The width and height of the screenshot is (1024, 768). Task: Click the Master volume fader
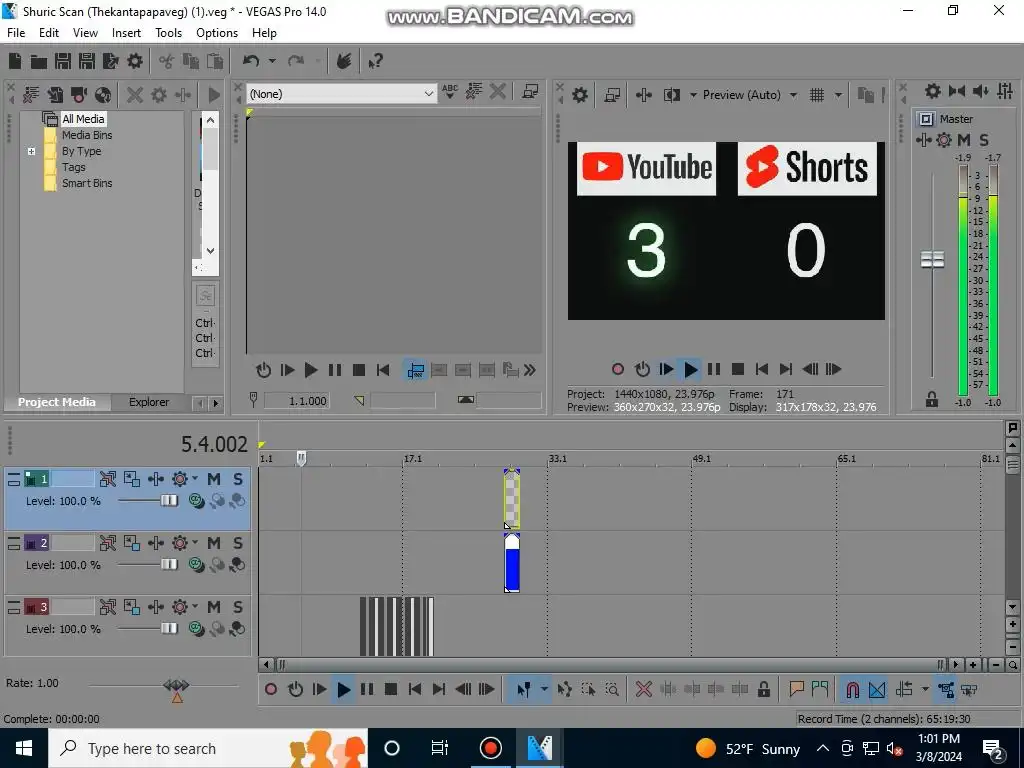(x=933, y=259)
